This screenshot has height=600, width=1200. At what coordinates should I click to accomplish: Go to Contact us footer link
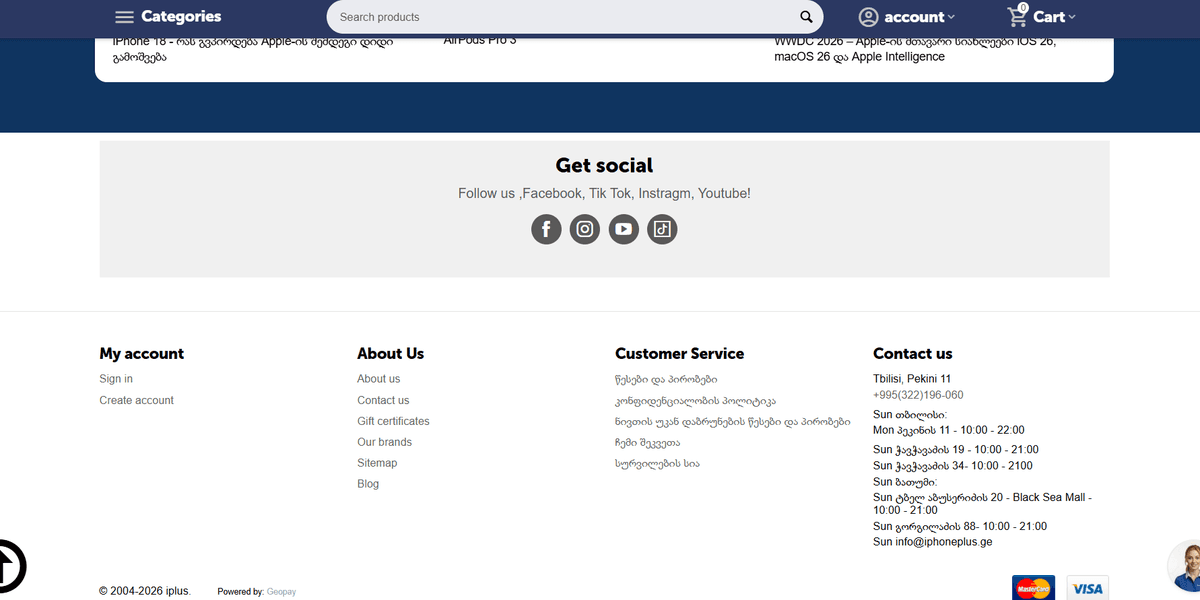click(383, 400)
